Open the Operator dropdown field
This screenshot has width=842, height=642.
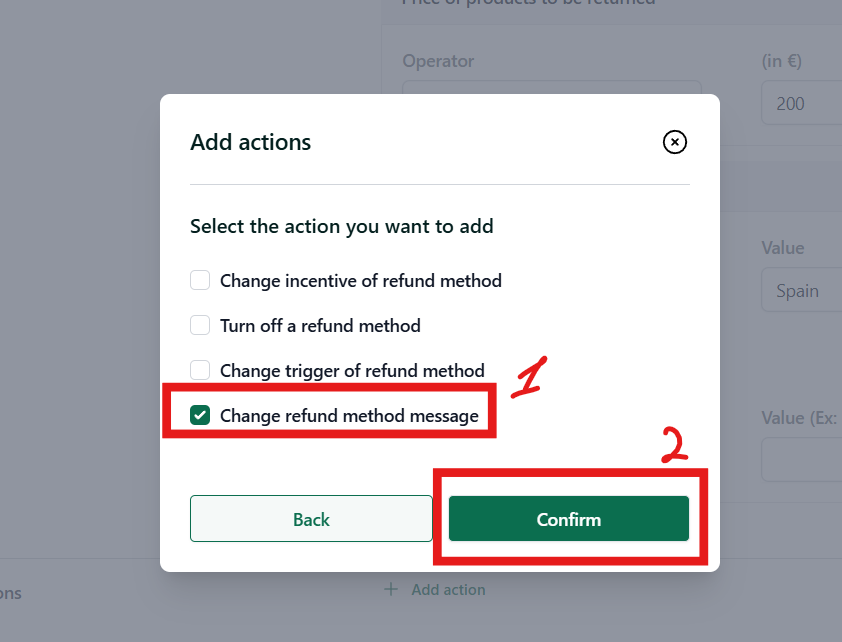tap(552, 87)
